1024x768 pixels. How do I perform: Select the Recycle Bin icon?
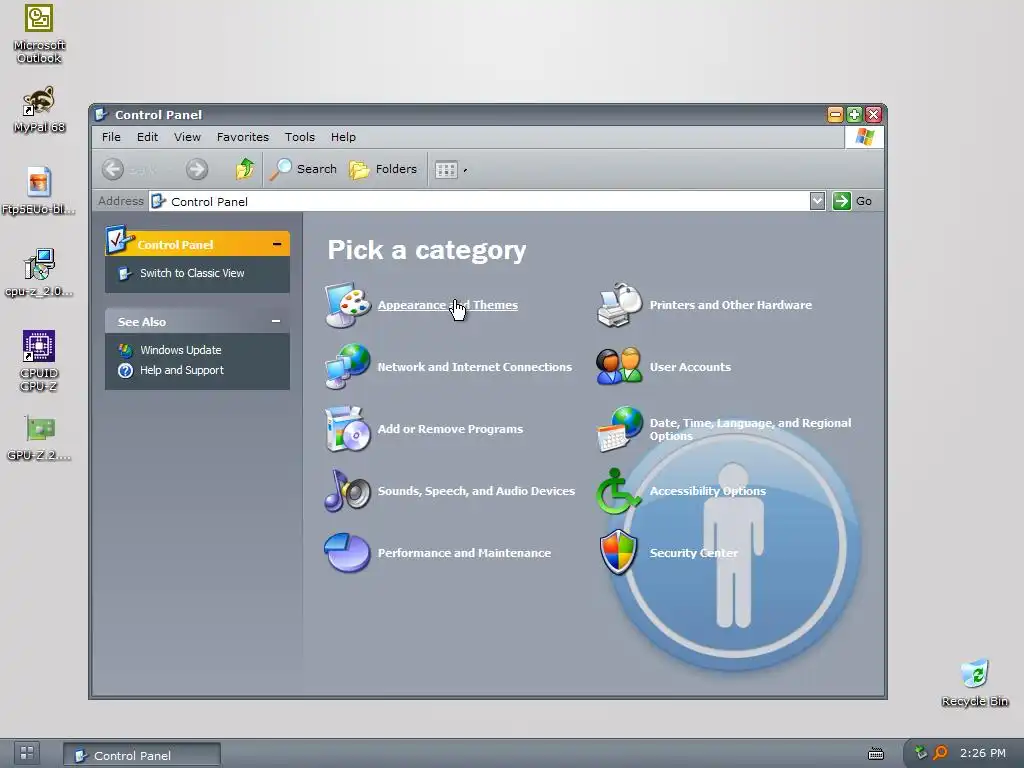coord(975,683)
